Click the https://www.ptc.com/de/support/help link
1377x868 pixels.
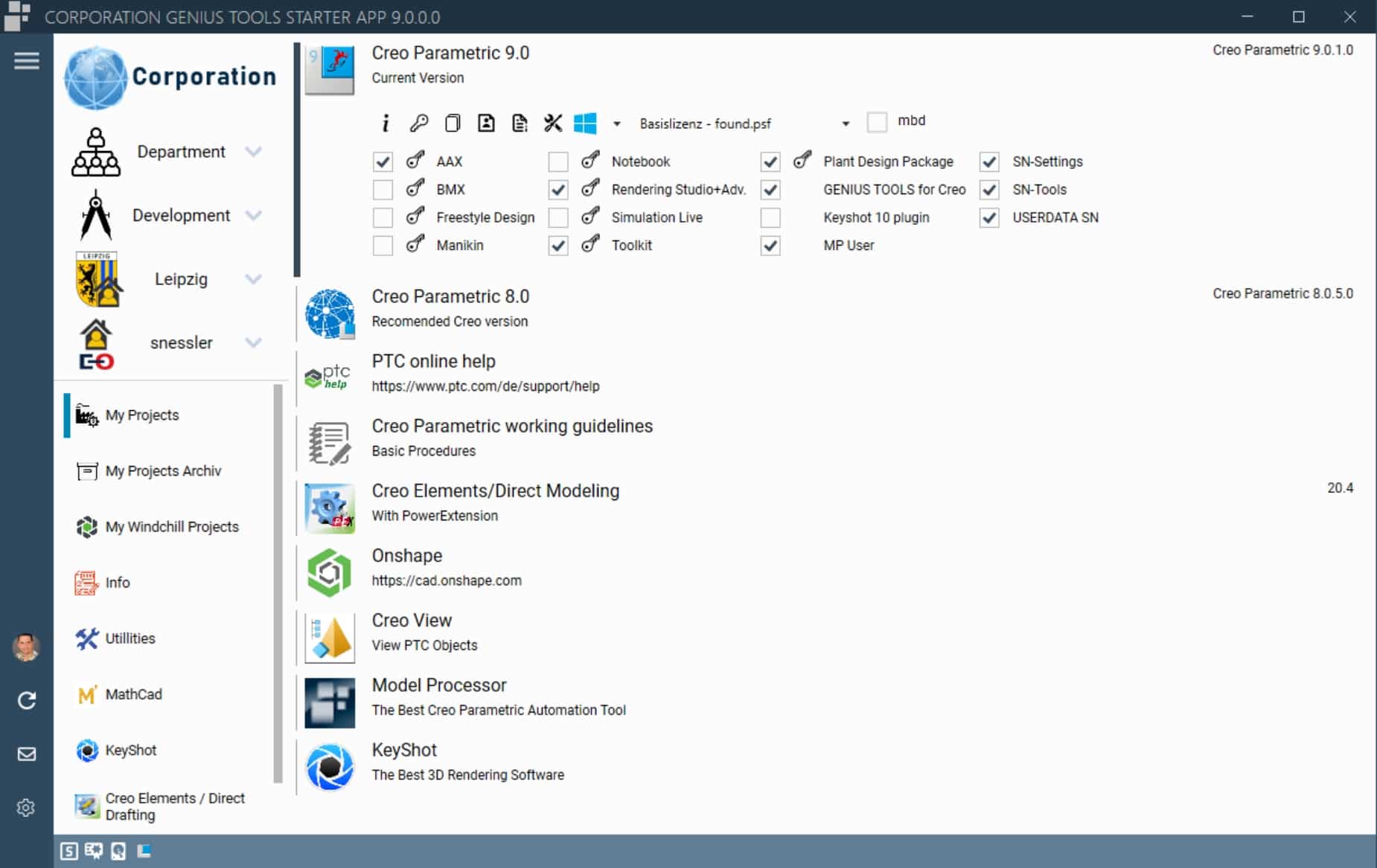click(x=485, y=386)
